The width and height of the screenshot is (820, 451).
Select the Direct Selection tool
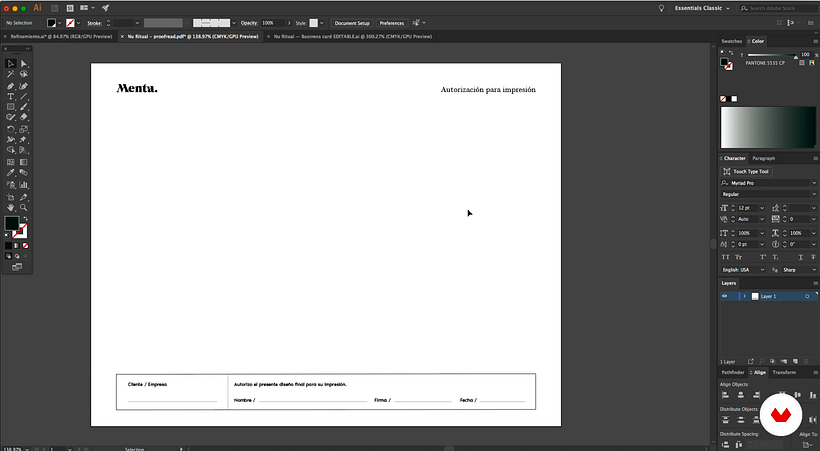24,63
